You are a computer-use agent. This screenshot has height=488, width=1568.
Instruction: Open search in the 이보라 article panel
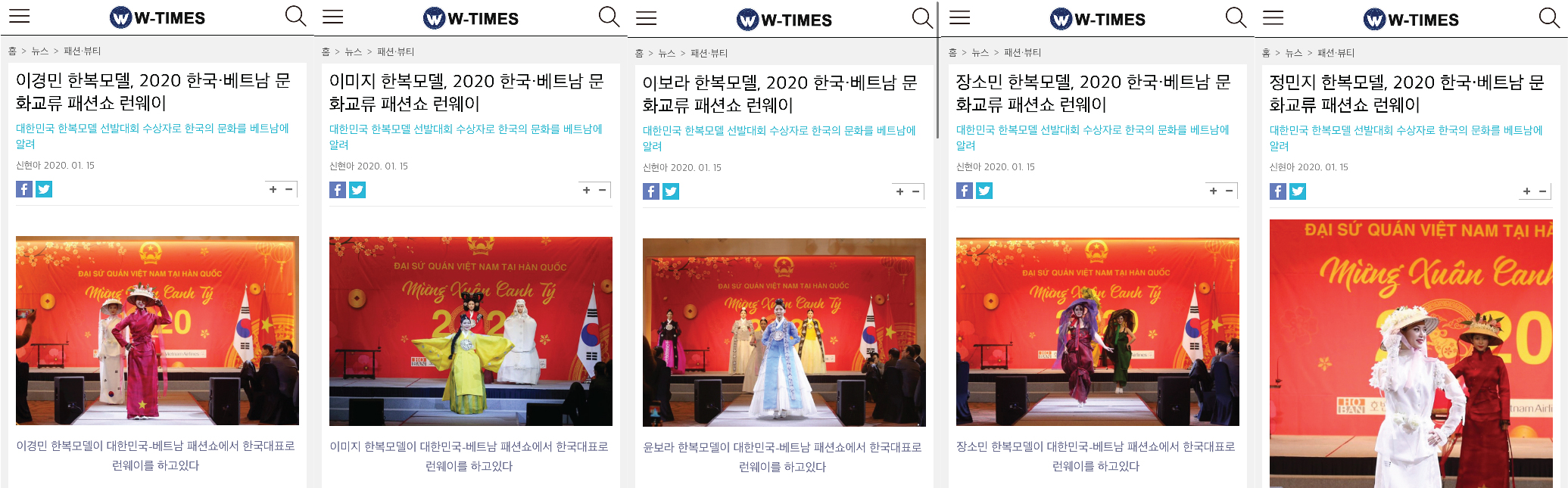tap(922, 18)
